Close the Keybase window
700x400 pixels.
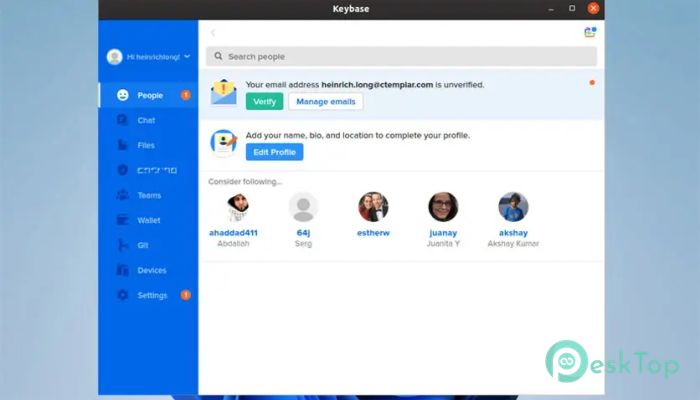click(593, 8)
